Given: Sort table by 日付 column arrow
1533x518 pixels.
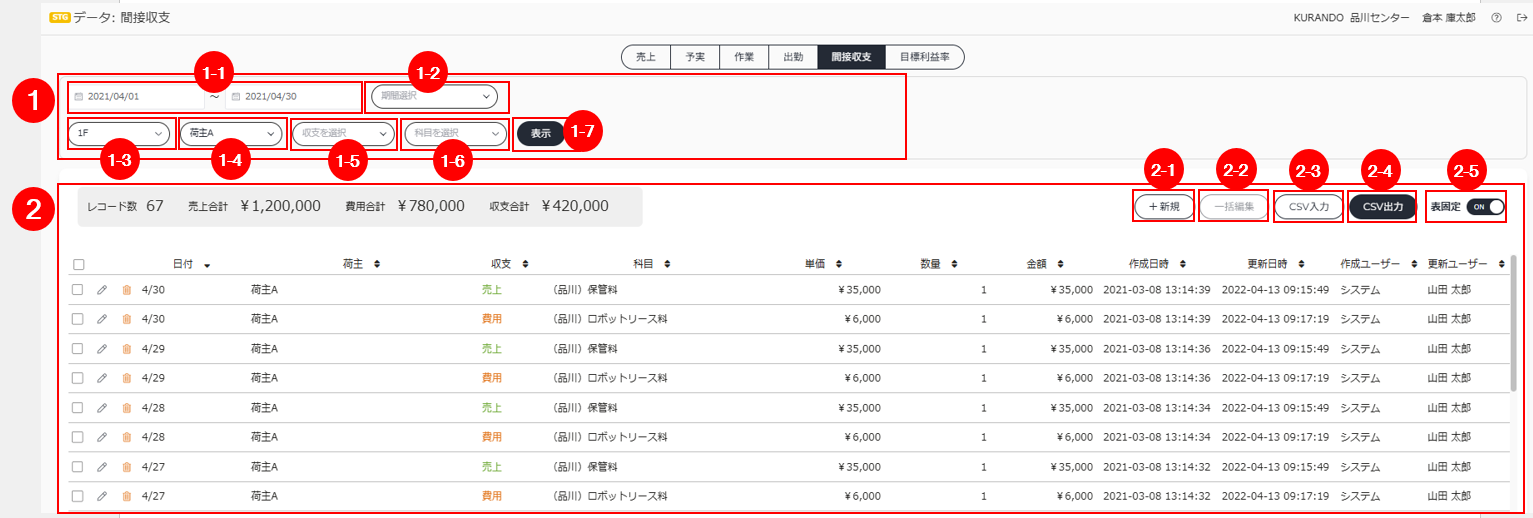Looking at the screenshot, I should tap(207, 265).
